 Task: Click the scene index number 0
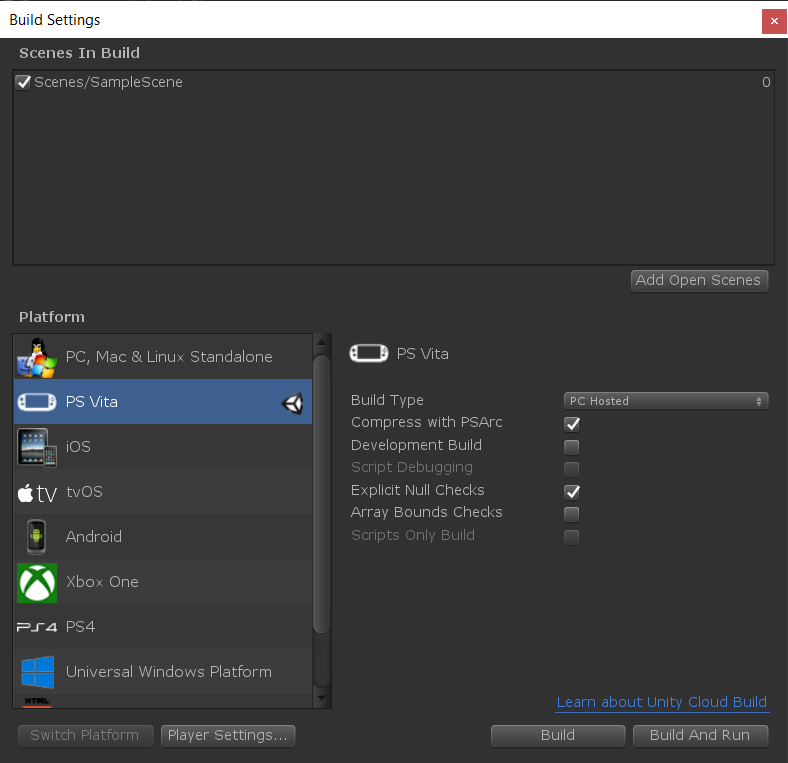766,82
